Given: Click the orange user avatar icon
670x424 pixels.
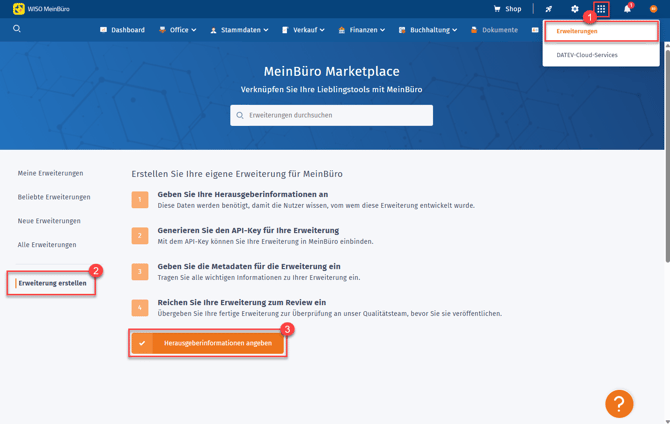Looking at the screenshot, I should (654, 9).
